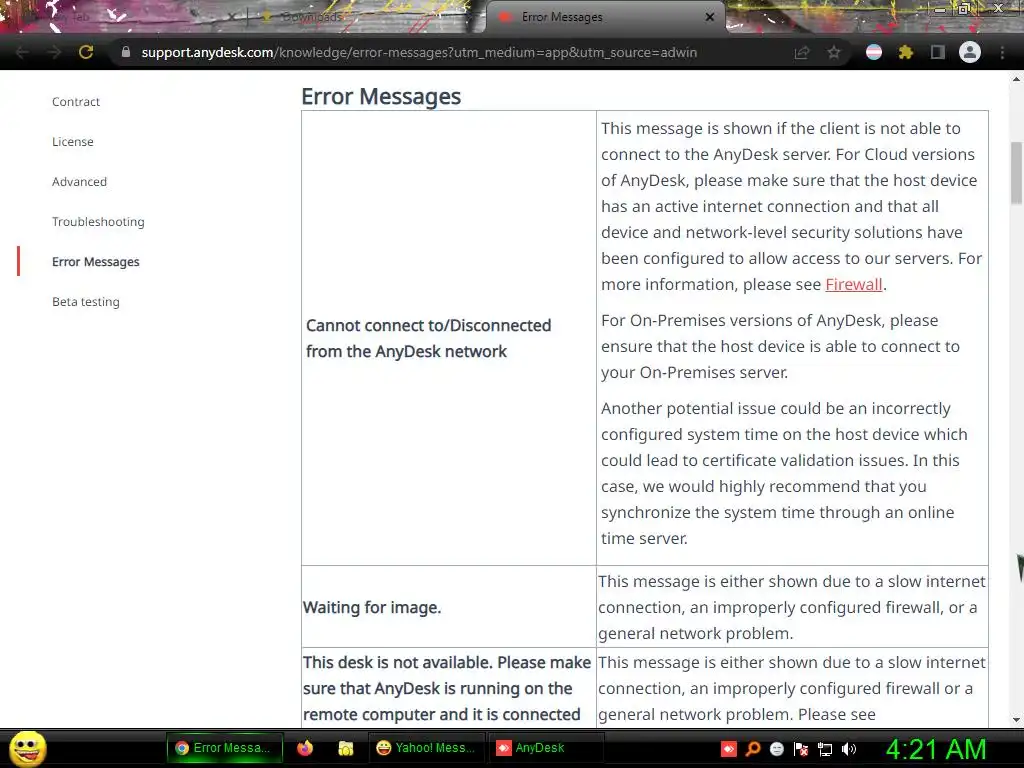The width and height of the screenshot is (1024, 768).
Task: Click the striped flag extension icon
Action: coord(874,52)
